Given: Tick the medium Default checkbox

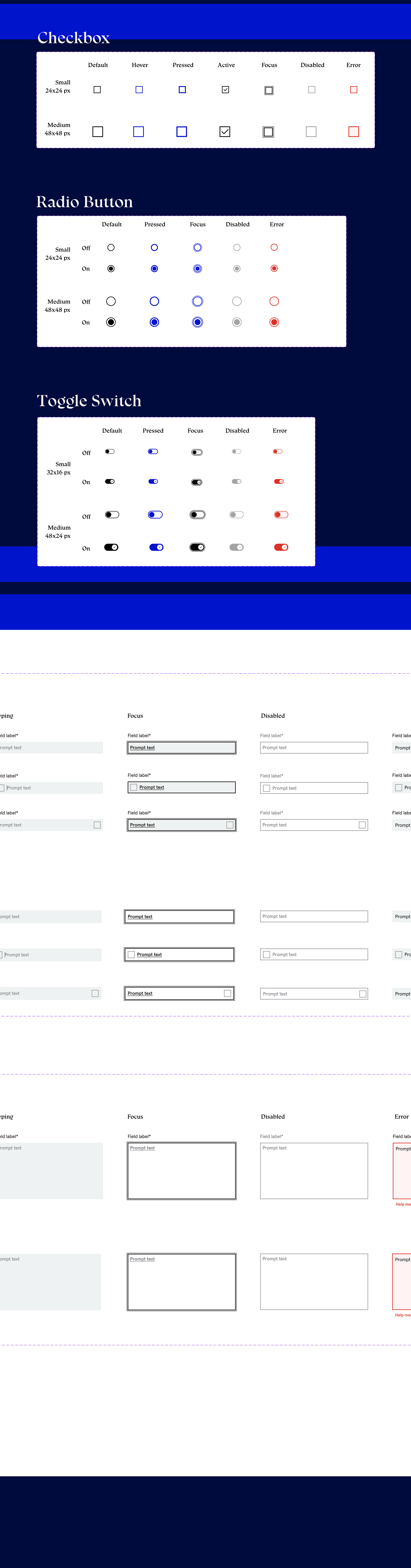Looking at the screenshot, I should click(98, 132).
